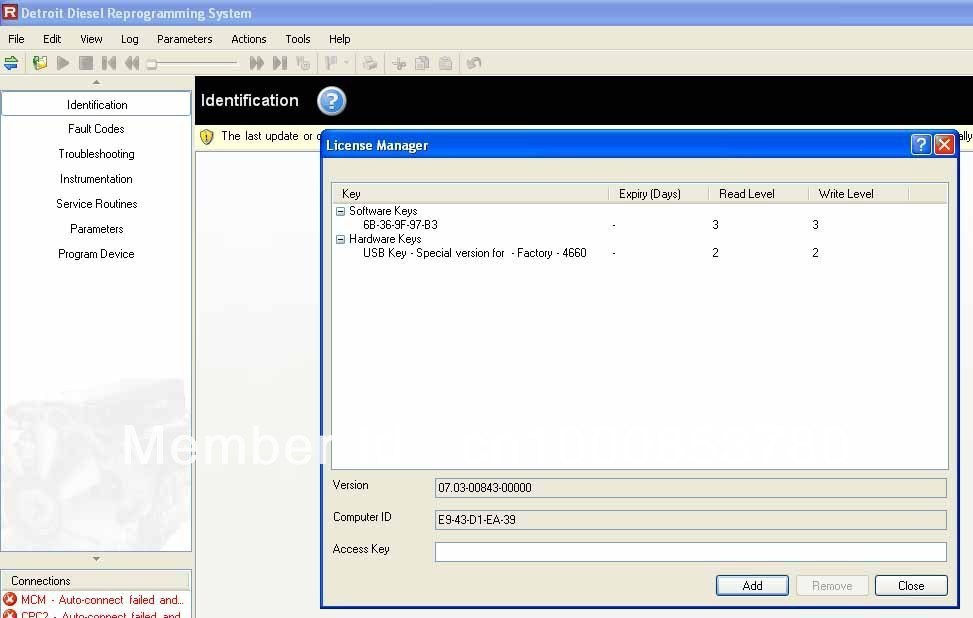Close the License Manager dialog with X
The width and height of the screenshot is (973, 618).
coord(944,145)
